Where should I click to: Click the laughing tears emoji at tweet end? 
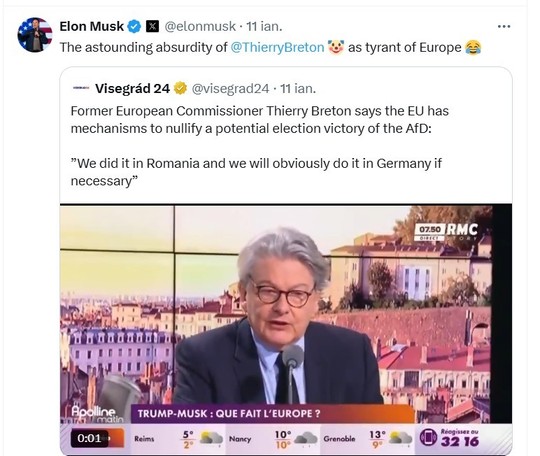click(x=473, y=47)
